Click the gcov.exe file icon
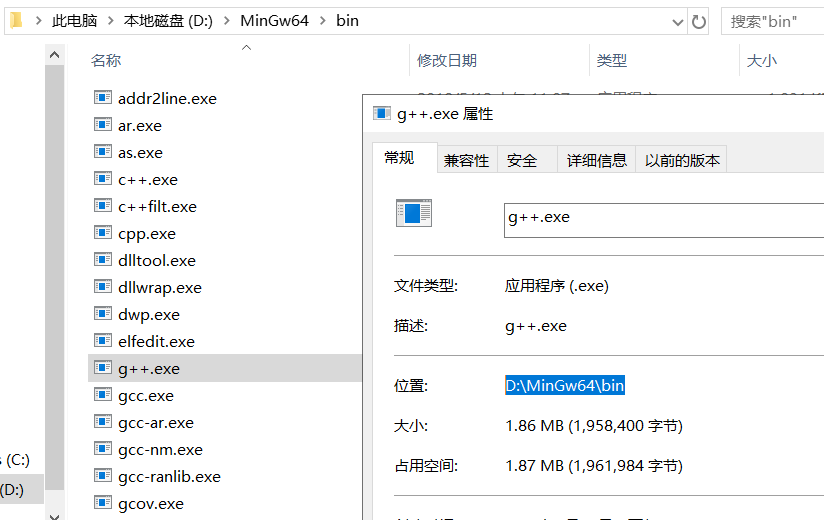 click(x=102, y=503)
